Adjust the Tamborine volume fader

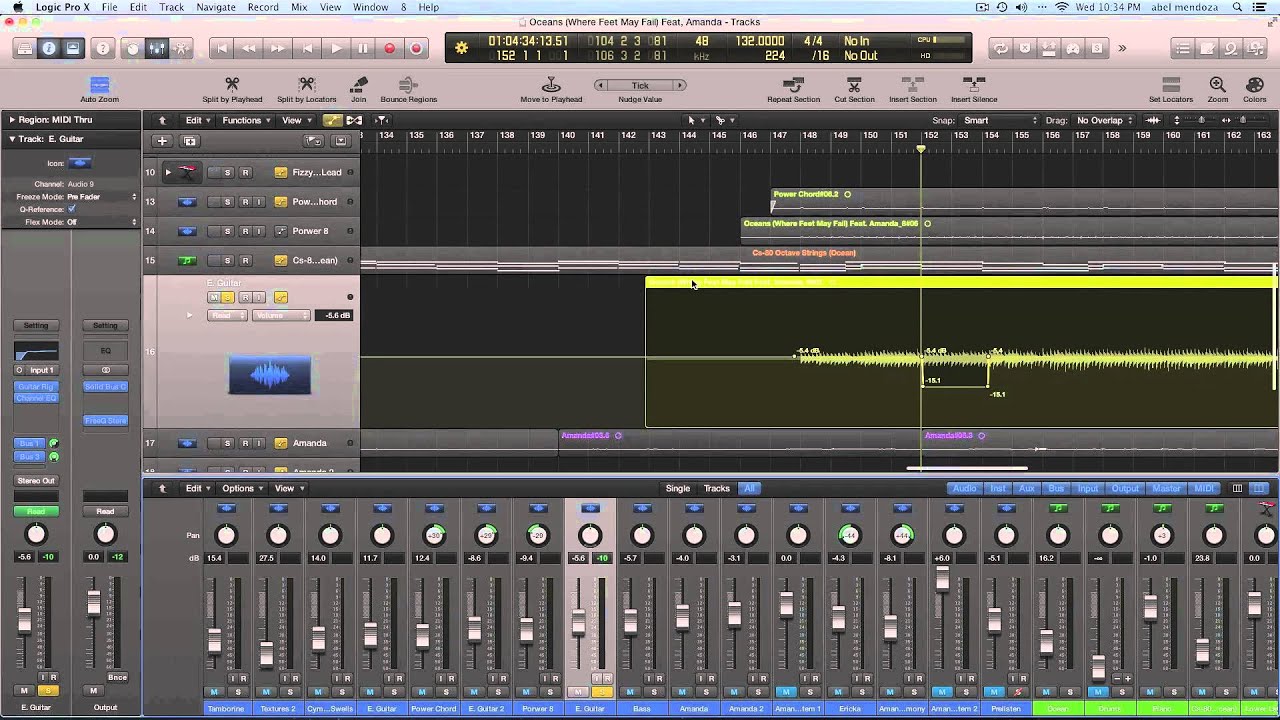pos(214,639)
